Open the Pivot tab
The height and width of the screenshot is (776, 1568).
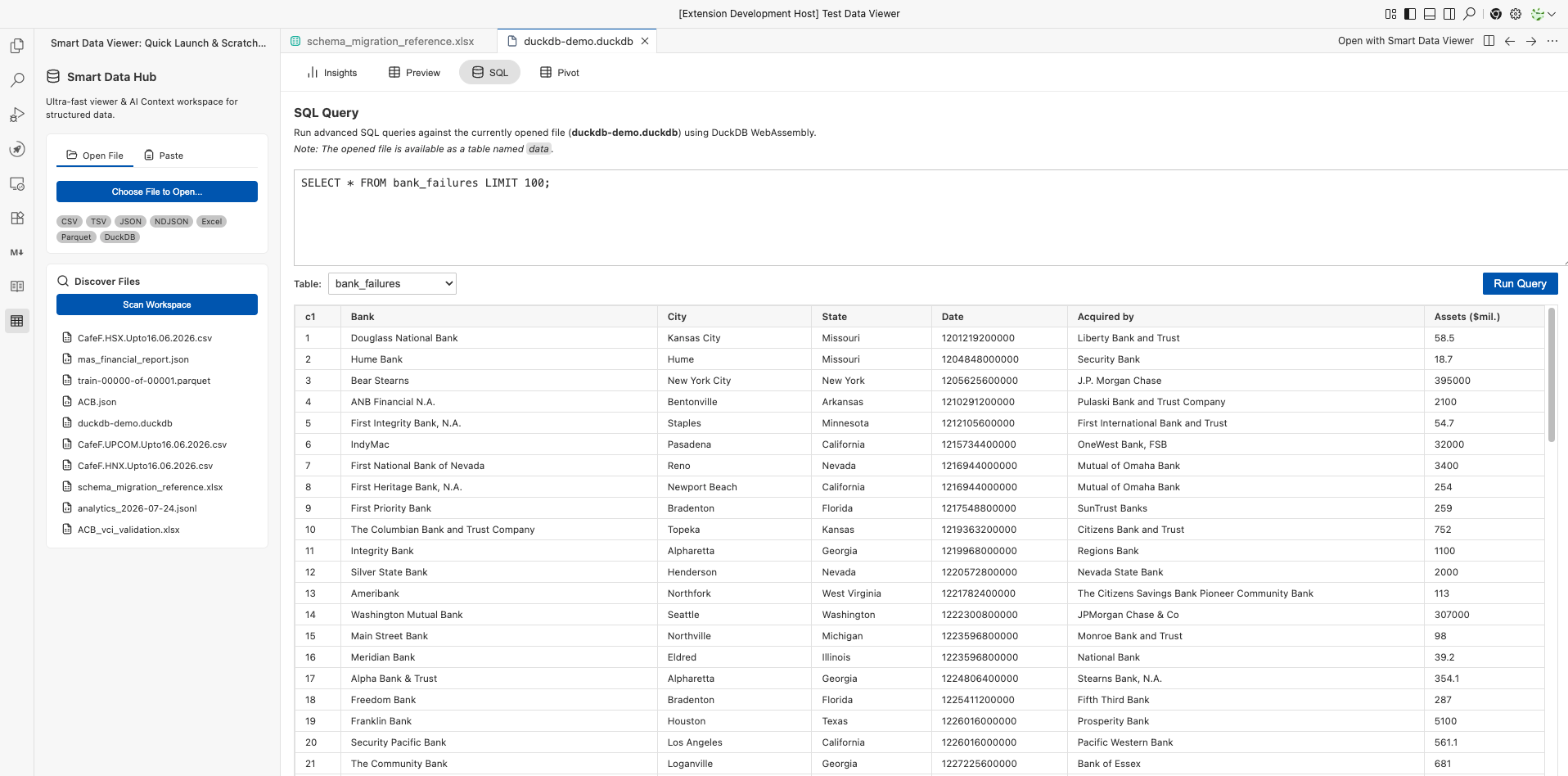tap(560, 73)
